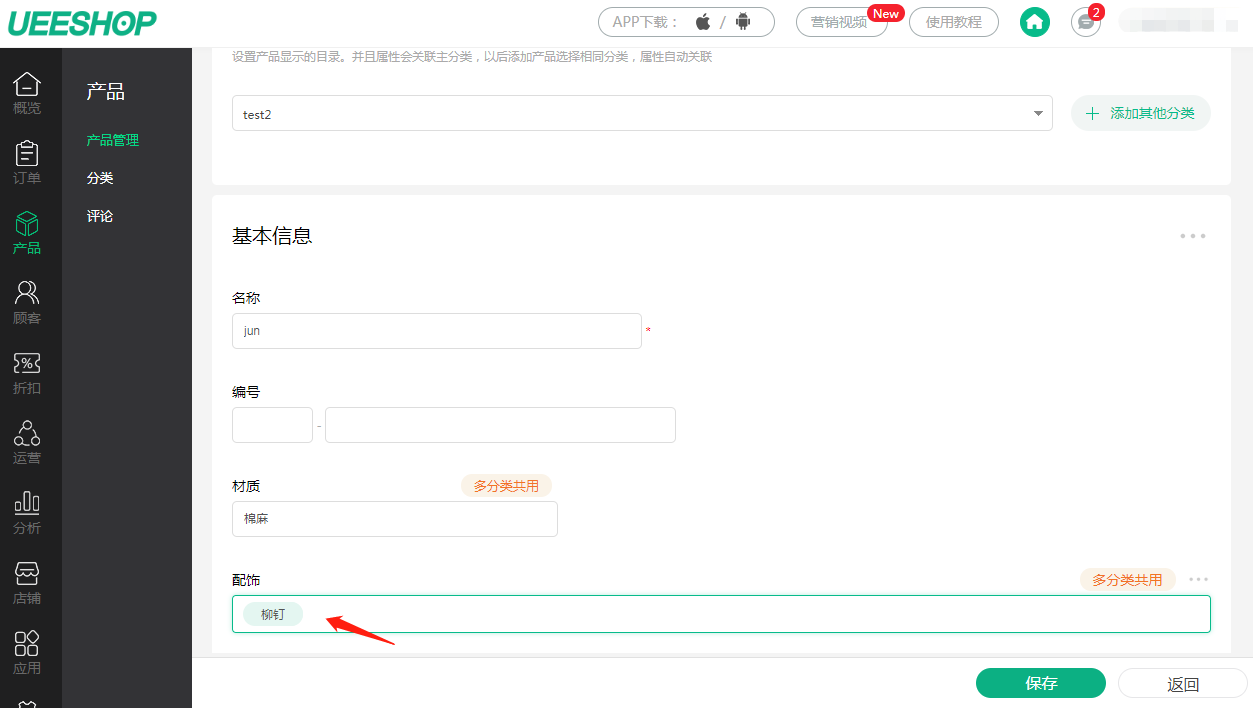
Task: Click the 产品 panel heading
Action: tap(105, 92)
